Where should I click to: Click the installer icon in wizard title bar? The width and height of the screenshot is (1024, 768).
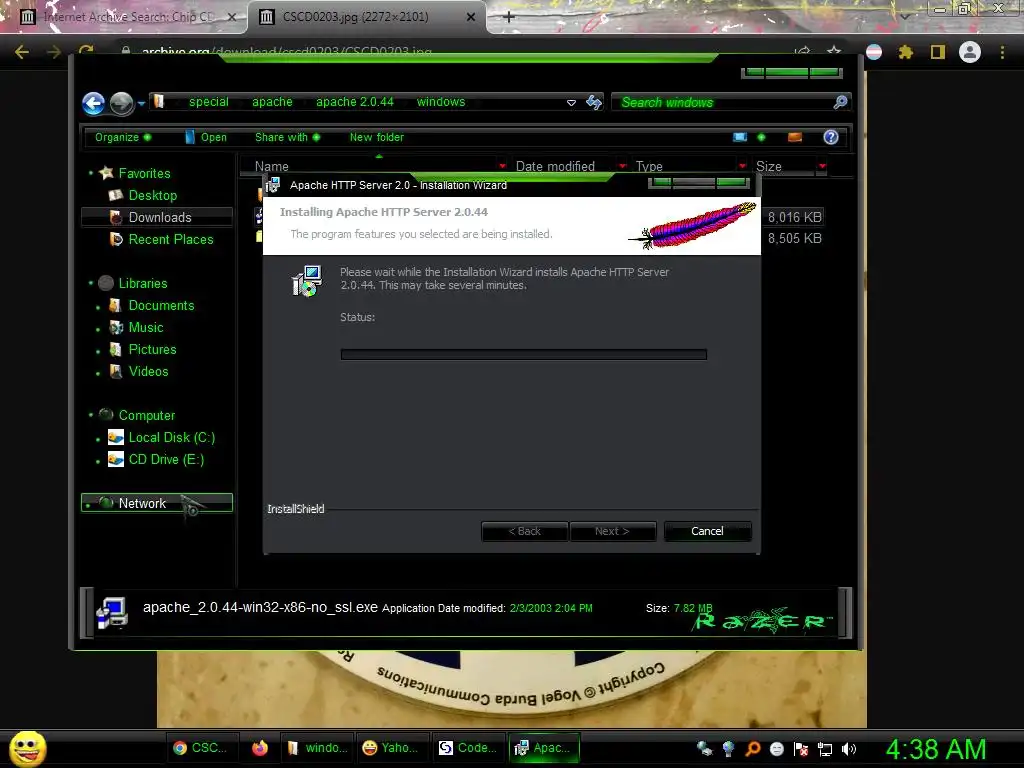(273, 185)
